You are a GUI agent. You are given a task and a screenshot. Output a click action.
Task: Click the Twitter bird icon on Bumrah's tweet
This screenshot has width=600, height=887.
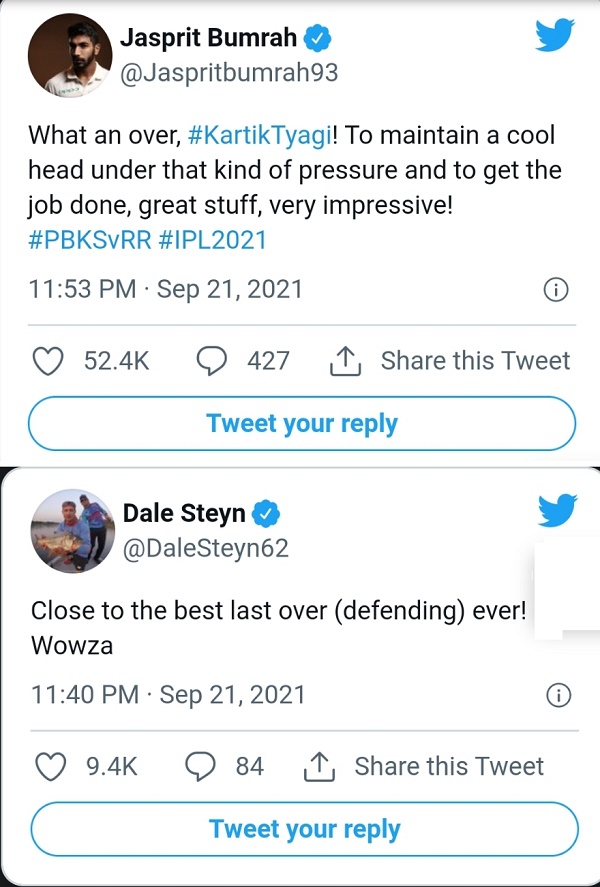coord(554,37)
